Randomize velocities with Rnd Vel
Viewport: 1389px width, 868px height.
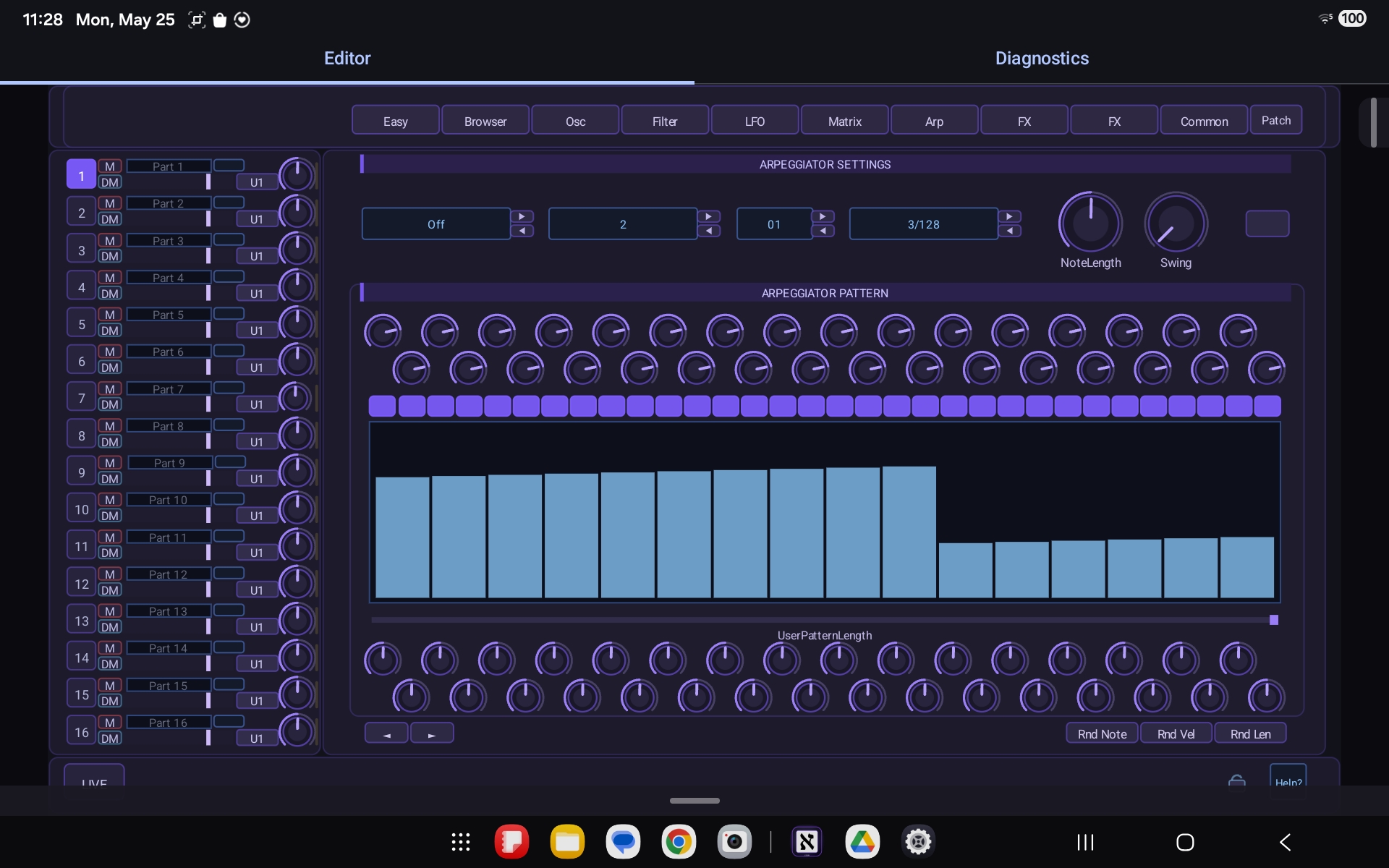tap(1176, 733)
